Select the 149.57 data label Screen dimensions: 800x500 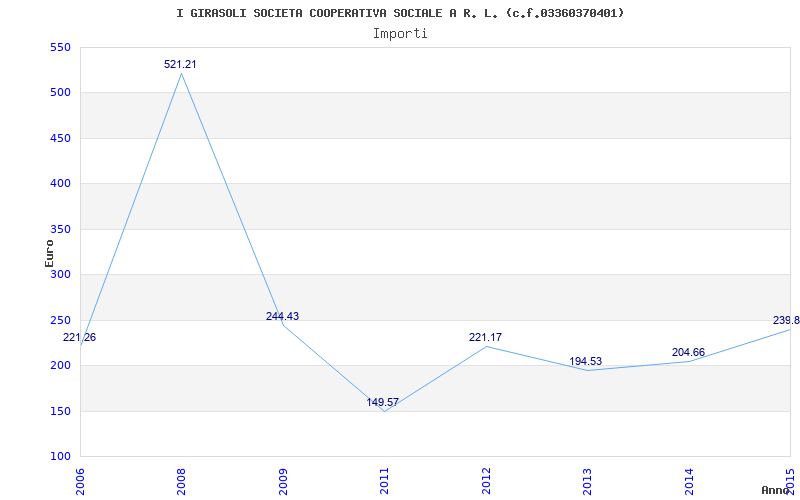(x=383, y=402)
